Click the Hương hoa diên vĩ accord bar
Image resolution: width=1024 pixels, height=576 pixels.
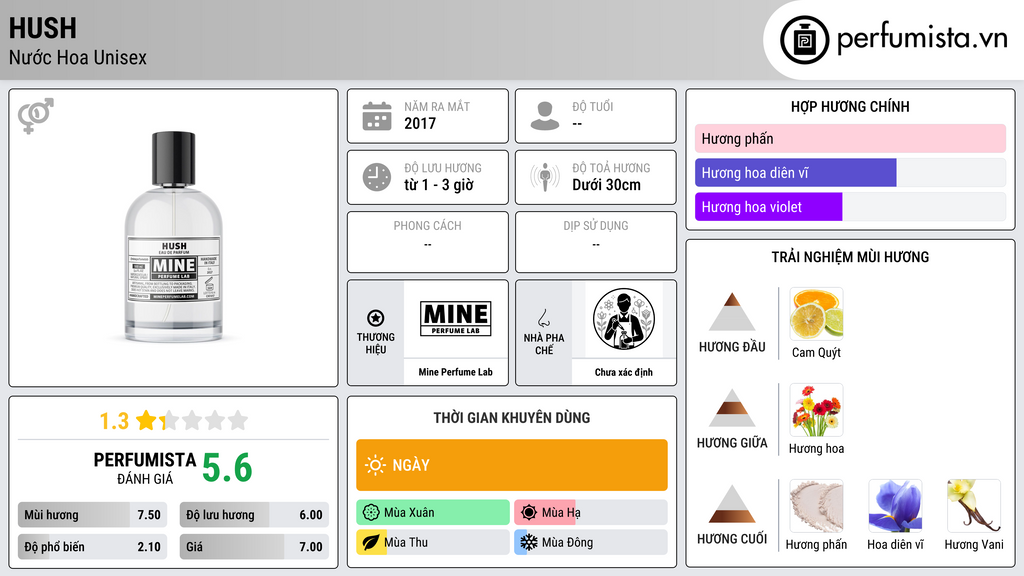tap(850, 172)
